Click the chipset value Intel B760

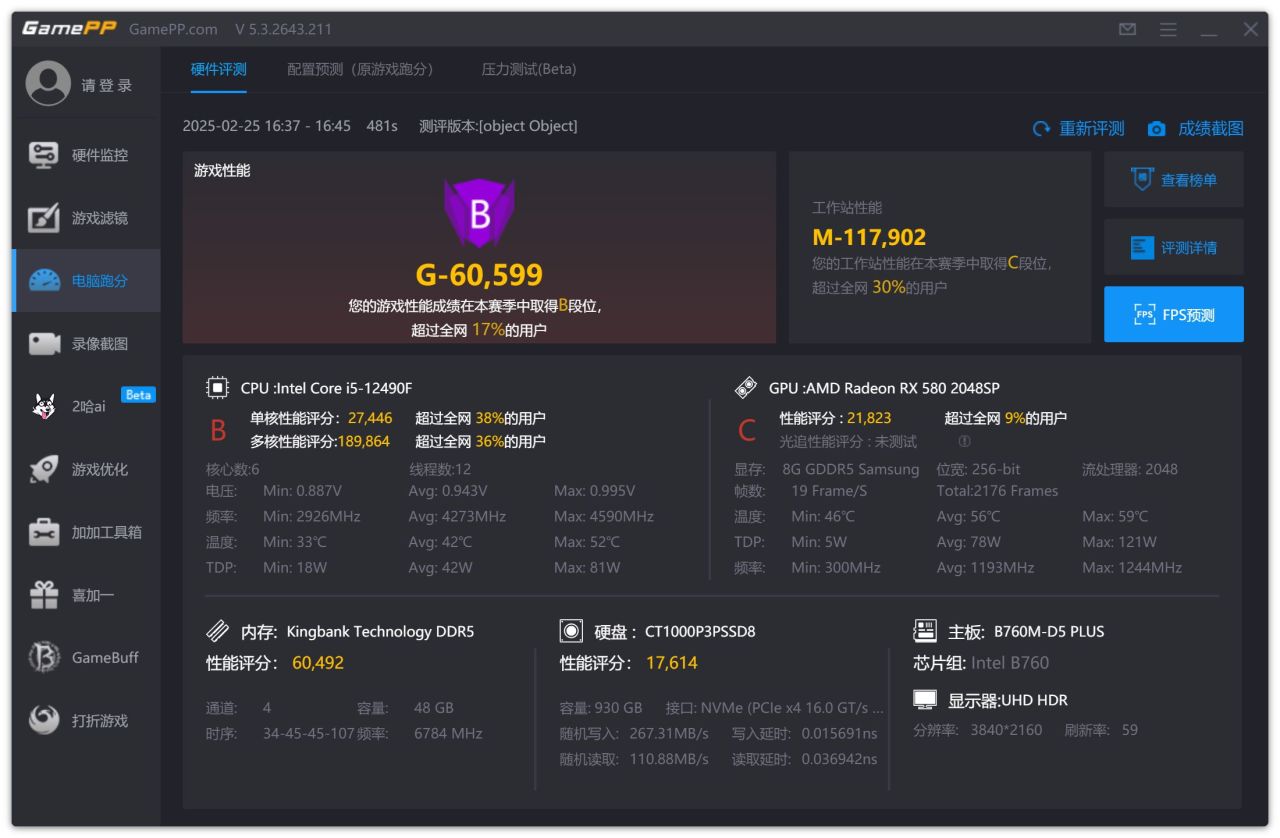click(1010, 663)
